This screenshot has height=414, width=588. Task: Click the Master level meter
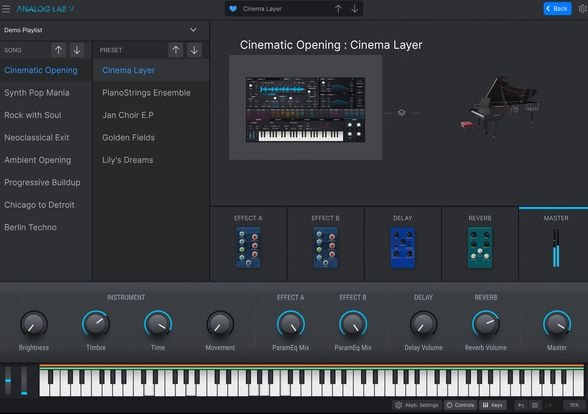pyautogui.click(x=556, y=248)
